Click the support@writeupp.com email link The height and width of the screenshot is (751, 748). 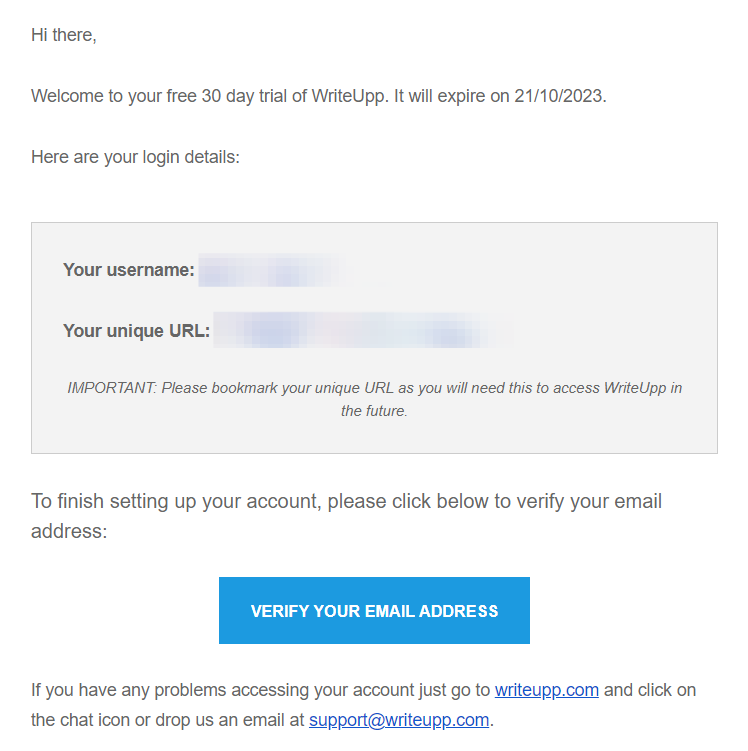[x=399, y=720]
